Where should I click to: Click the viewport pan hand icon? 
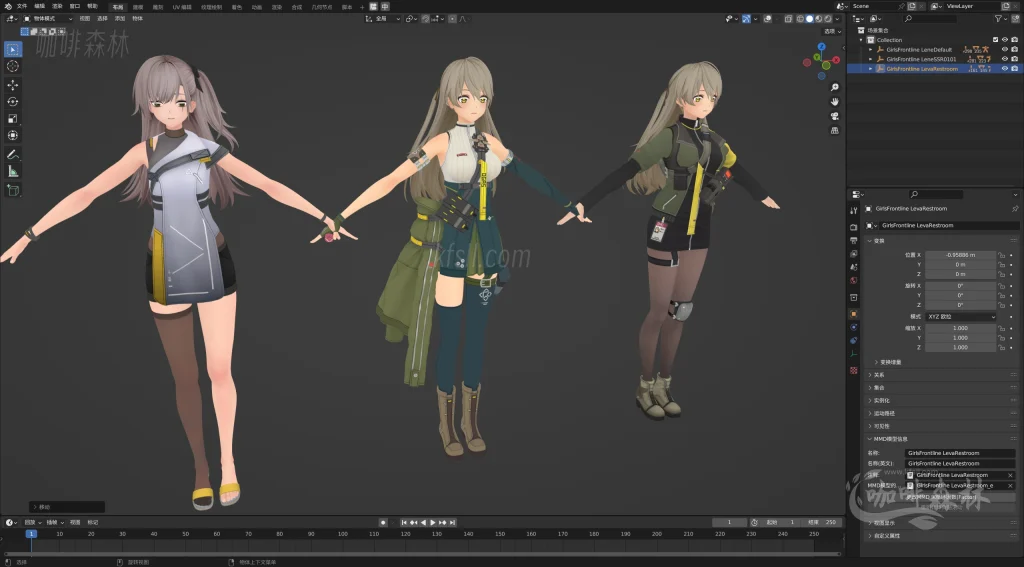[835, 101]
